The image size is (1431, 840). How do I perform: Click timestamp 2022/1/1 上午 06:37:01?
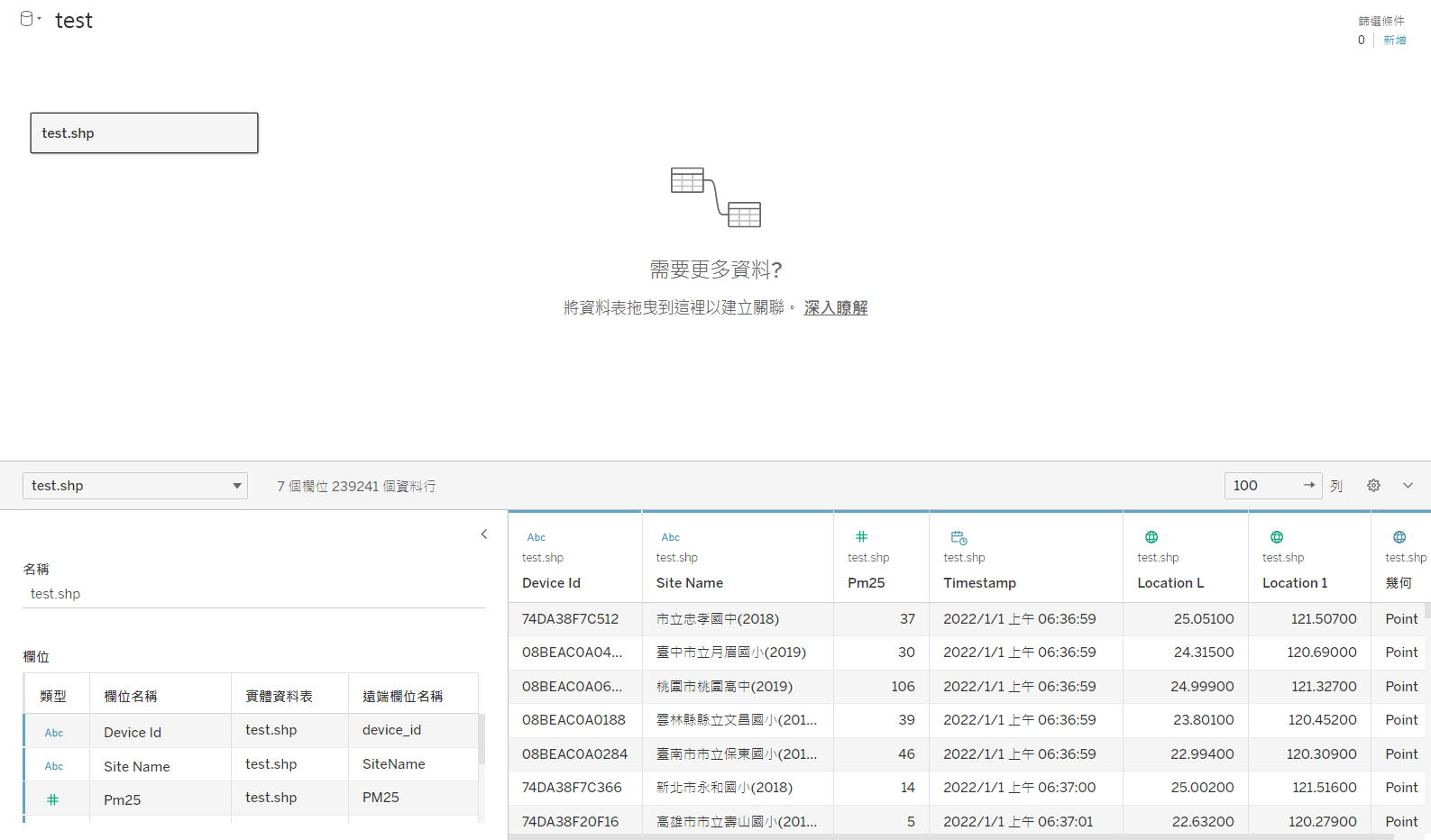(x=1020, y=822)
